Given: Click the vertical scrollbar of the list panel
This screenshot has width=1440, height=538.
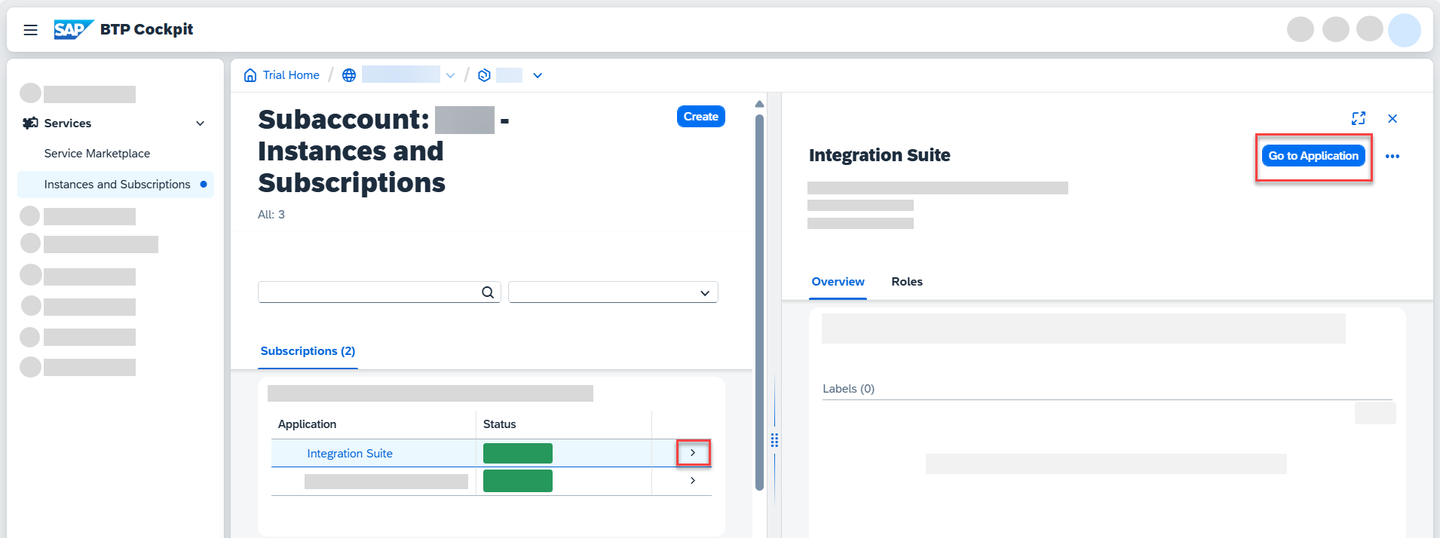Looking at the screenshot, I should pos(760,300).
